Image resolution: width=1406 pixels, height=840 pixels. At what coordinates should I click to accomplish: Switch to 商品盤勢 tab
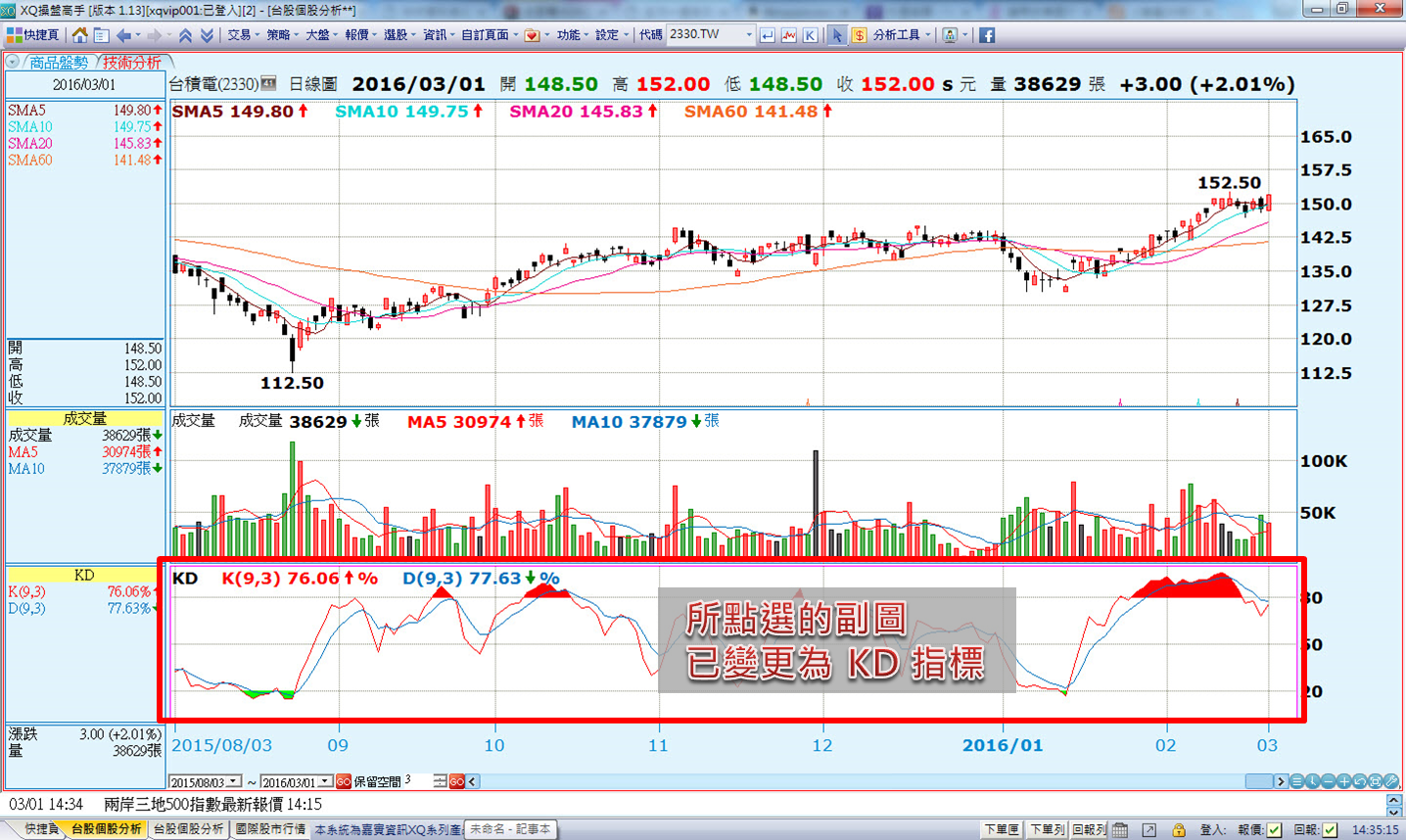58,63
